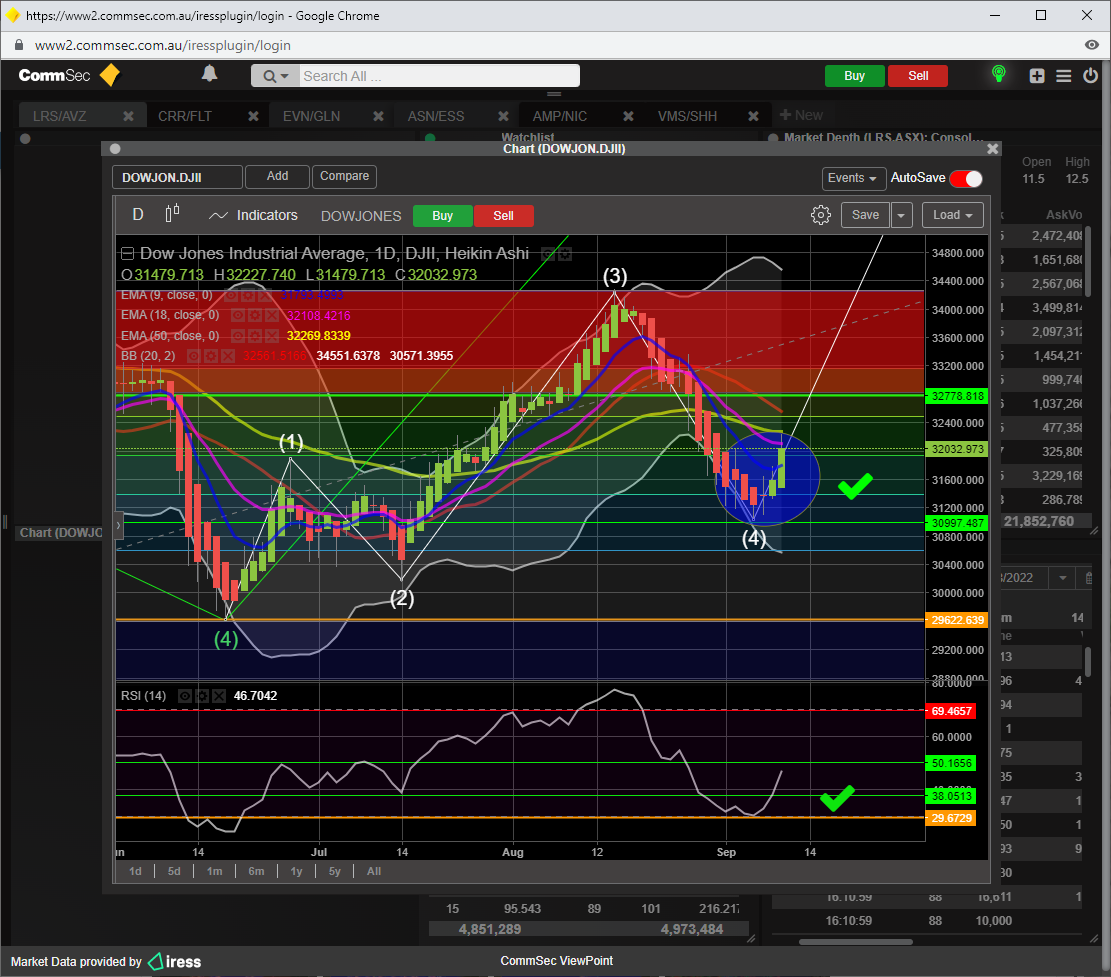
Task: Expand the Events dropdown
Action: coord(853,178)
